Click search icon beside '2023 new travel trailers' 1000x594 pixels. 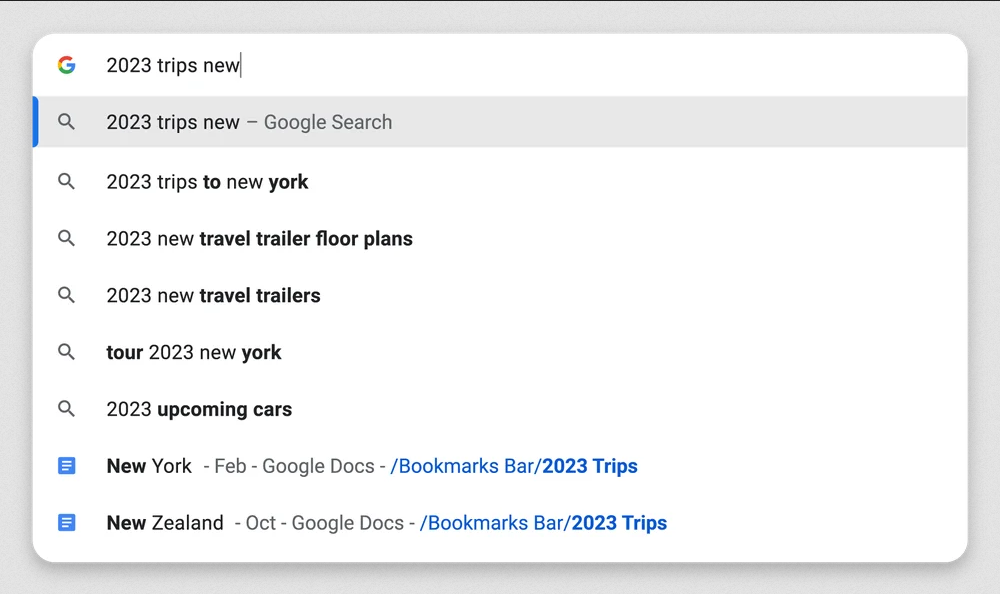point(66,295)
